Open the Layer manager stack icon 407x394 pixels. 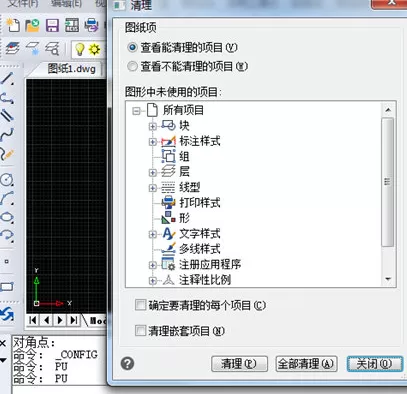click(x=13, y=48)
